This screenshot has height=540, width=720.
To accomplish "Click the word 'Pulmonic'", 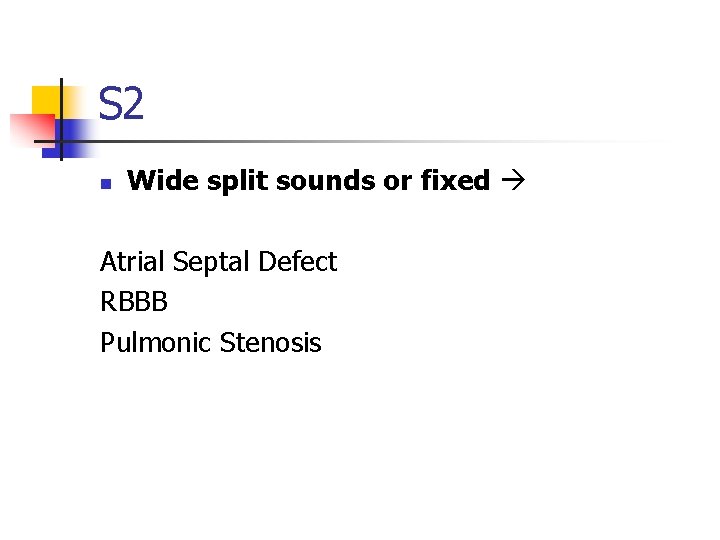I will point(155,343).
